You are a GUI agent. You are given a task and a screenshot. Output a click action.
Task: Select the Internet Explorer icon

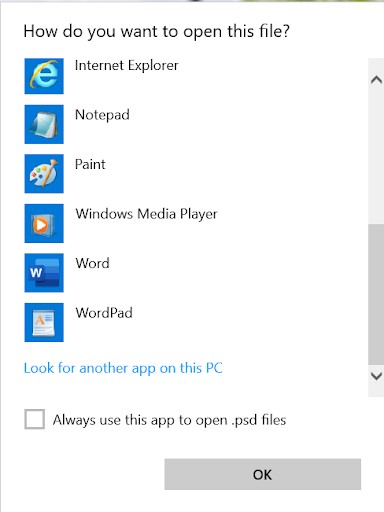click(44, 76)
